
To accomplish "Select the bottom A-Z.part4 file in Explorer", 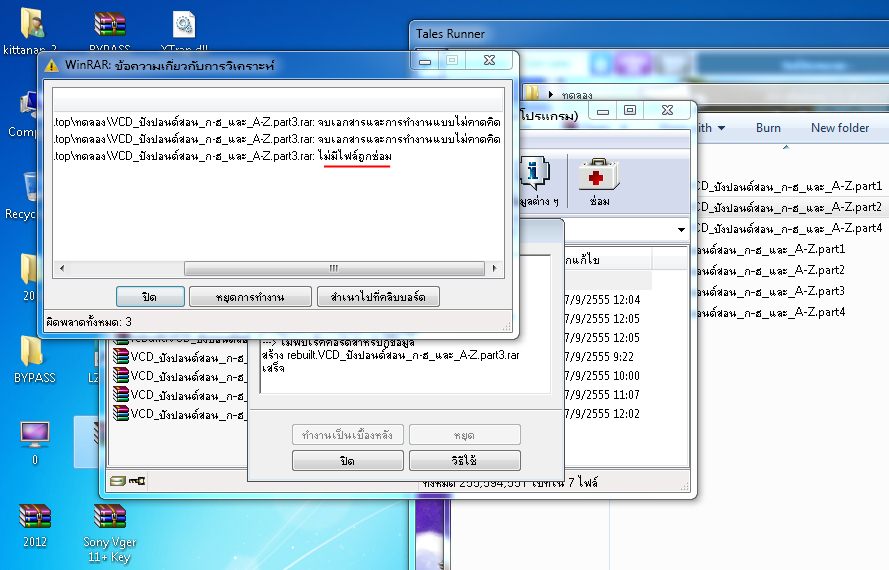I will pos(771,312).
